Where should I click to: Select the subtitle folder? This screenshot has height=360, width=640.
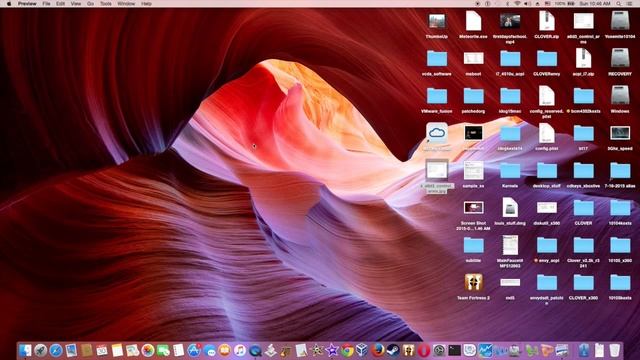click(x=473, y=245)
